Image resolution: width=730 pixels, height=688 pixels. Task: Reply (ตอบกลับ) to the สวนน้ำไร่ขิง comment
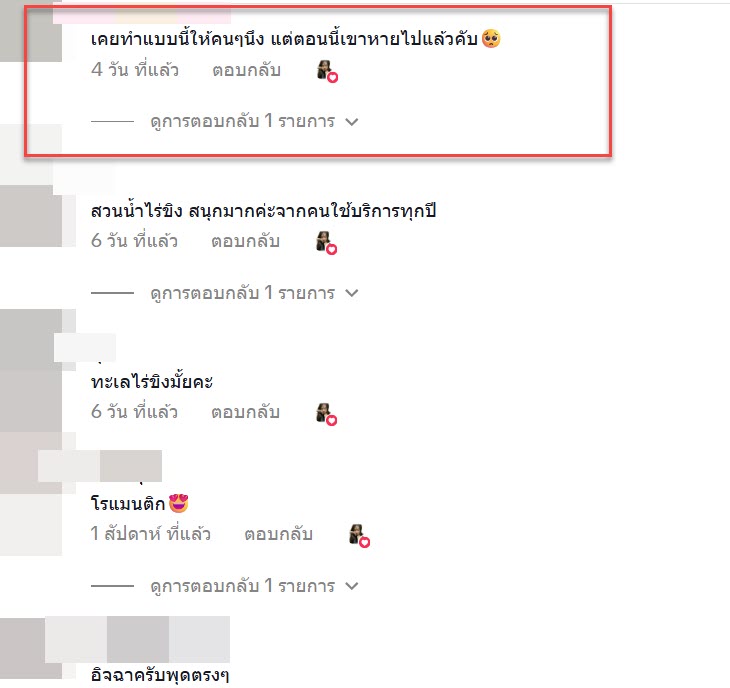pos(245,242)
